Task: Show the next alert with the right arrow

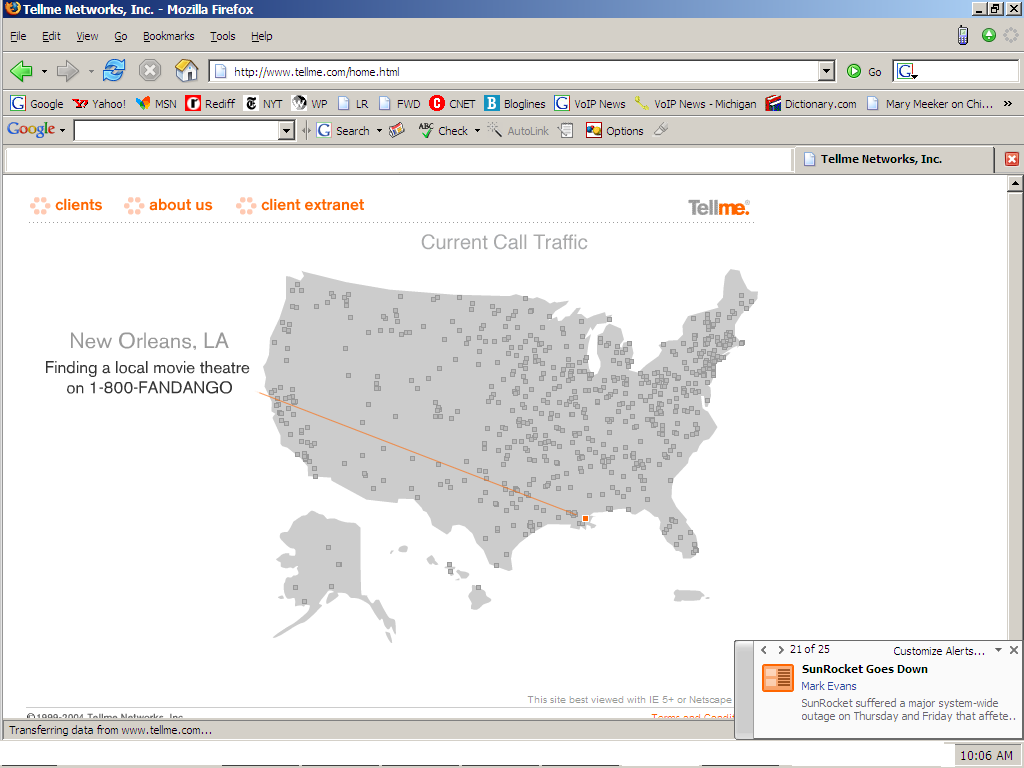Action: (781, 650)
